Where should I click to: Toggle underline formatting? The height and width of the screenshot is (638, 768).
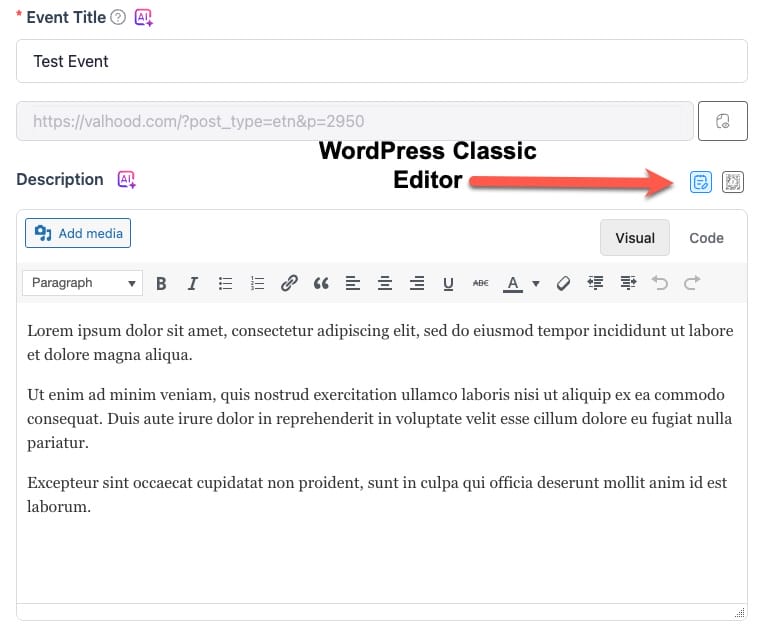pyautogui.click(x=448, y=283)
